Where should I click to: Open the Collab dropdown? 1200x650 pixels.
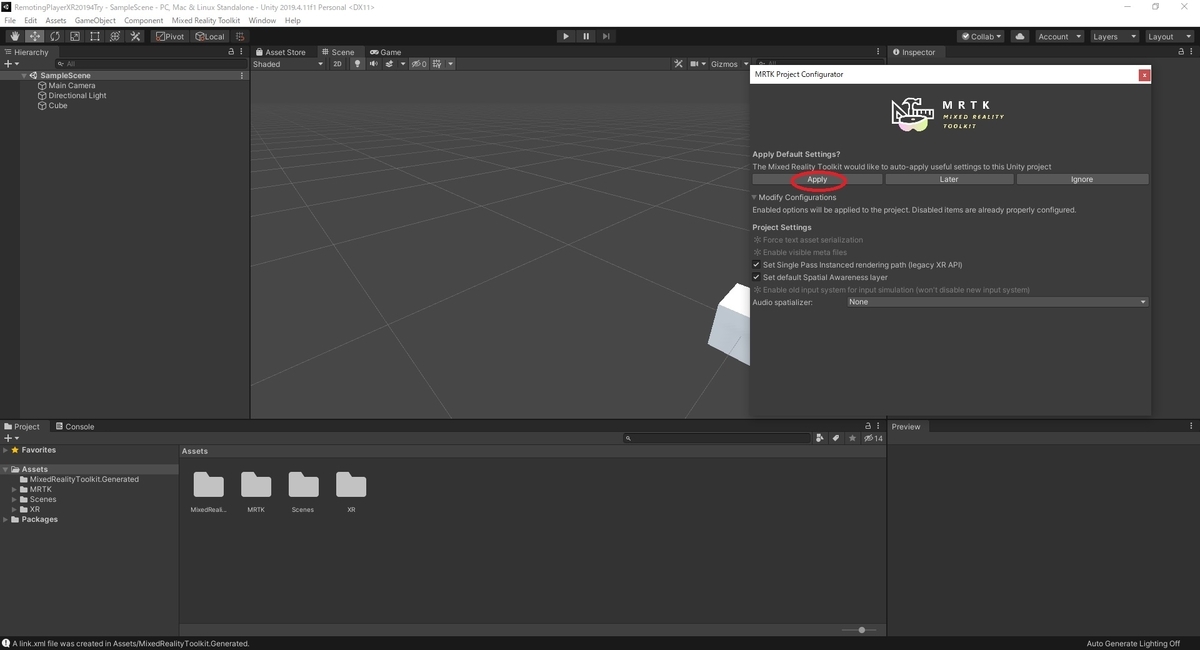(981, 37)
